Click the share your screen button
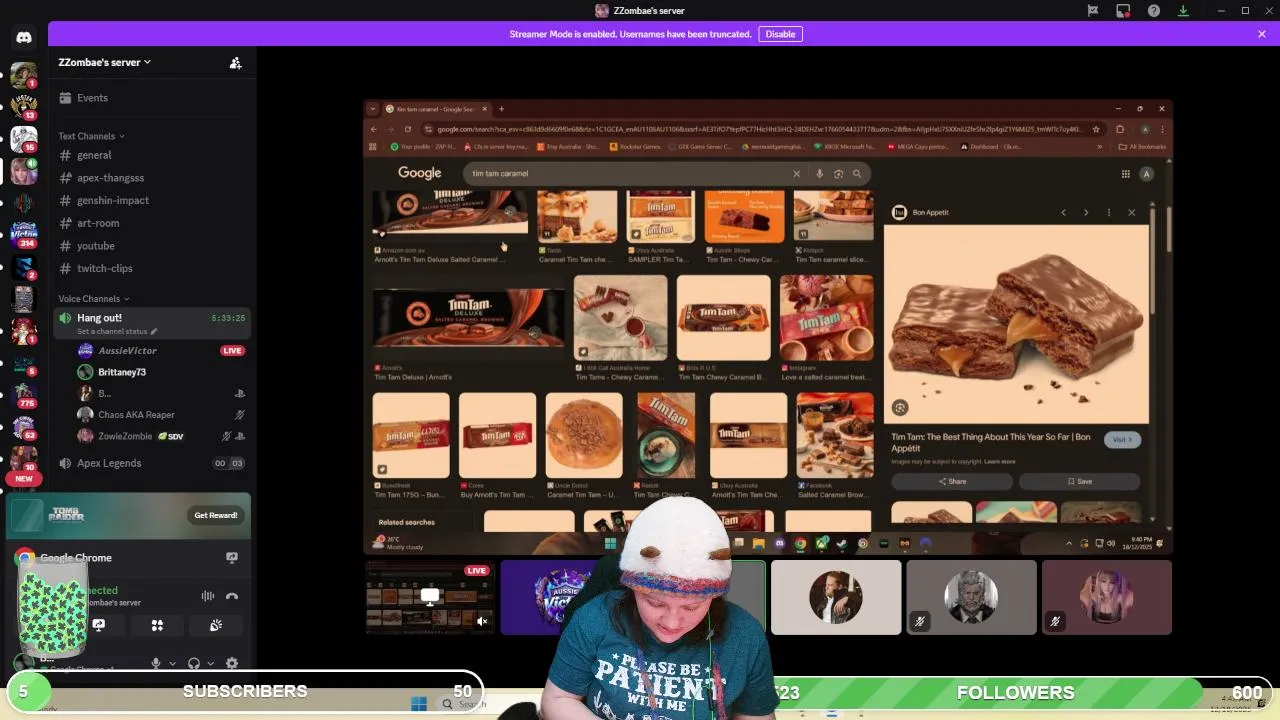The width and height of the screenshot is (1280, 720). pyautogui.click(x=99, y=625)
